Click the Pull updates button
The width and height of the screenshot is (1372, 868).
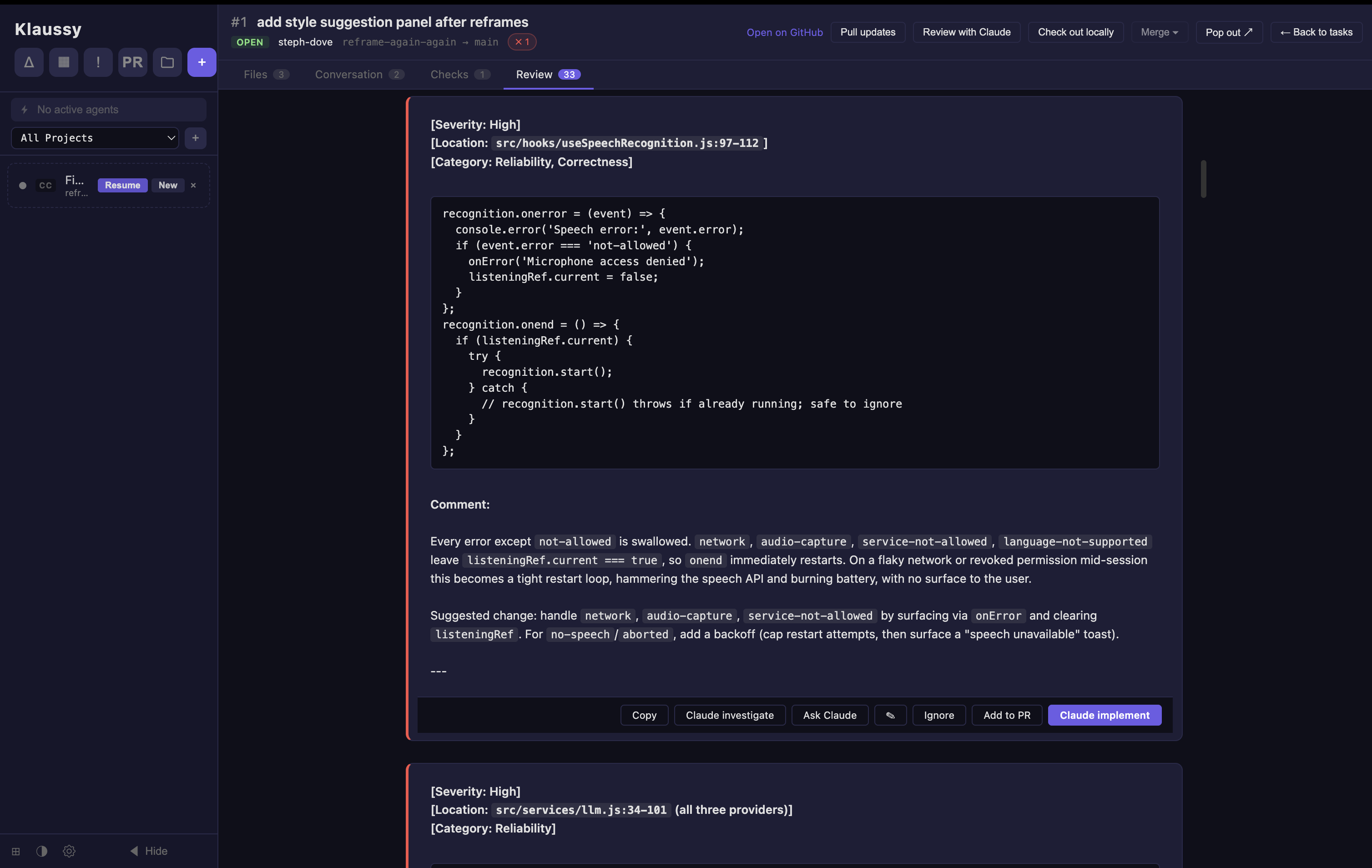pos(868,32)
